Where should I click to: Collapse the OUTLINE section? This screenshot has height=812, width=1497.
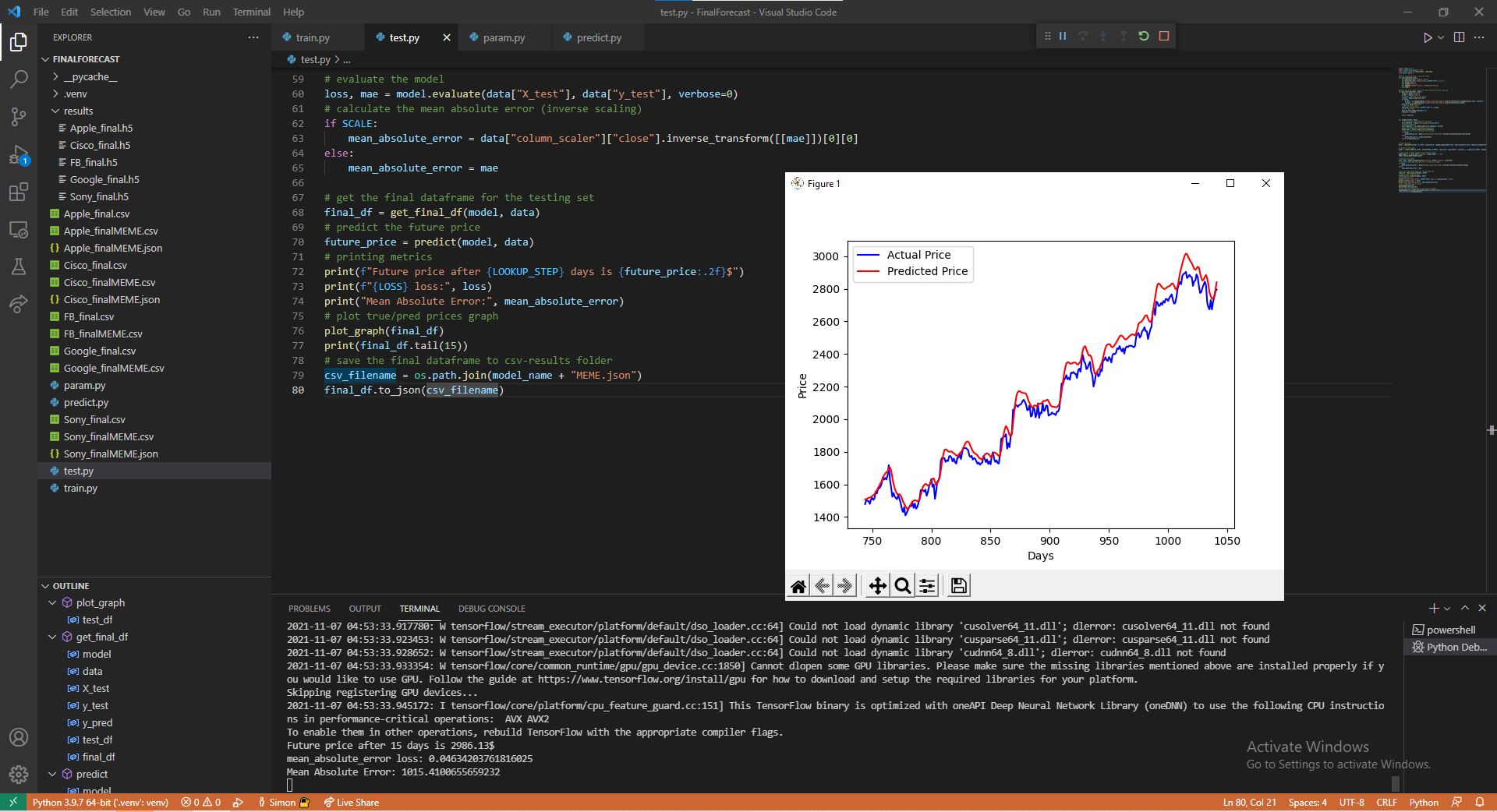pyautogui.click(x=70, y=586)
